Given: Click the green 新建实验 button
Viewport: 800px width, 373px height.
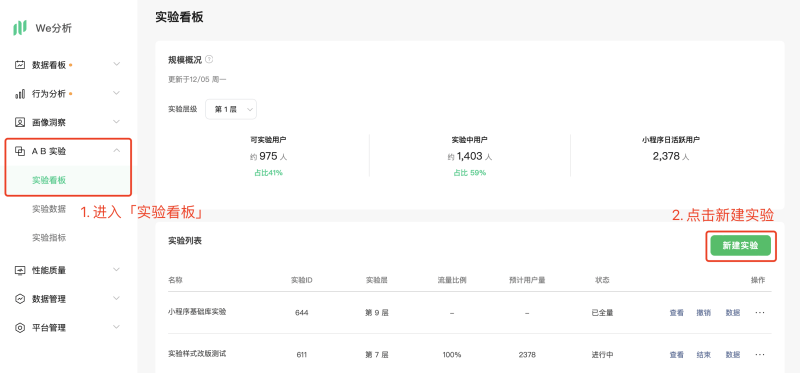Looking at the screenshot, I should 740,245.
